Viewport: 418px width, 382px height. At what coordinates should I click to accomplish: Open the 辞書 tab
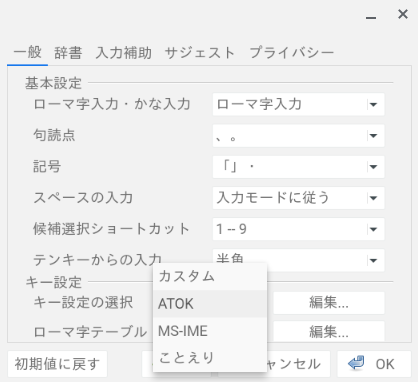coord(68,53)
